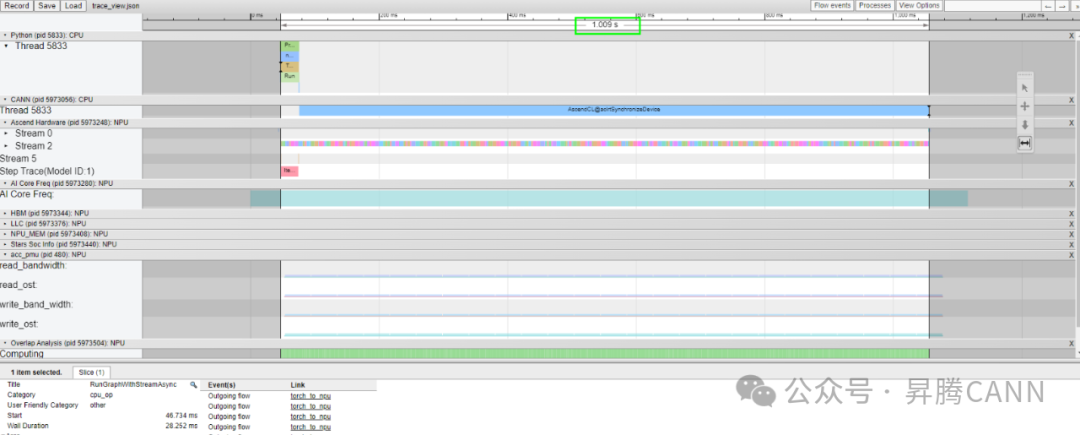Collapse the Ascend Hardware process group
The width and height of the screenshot is (1080, 435).
point(6,123)
